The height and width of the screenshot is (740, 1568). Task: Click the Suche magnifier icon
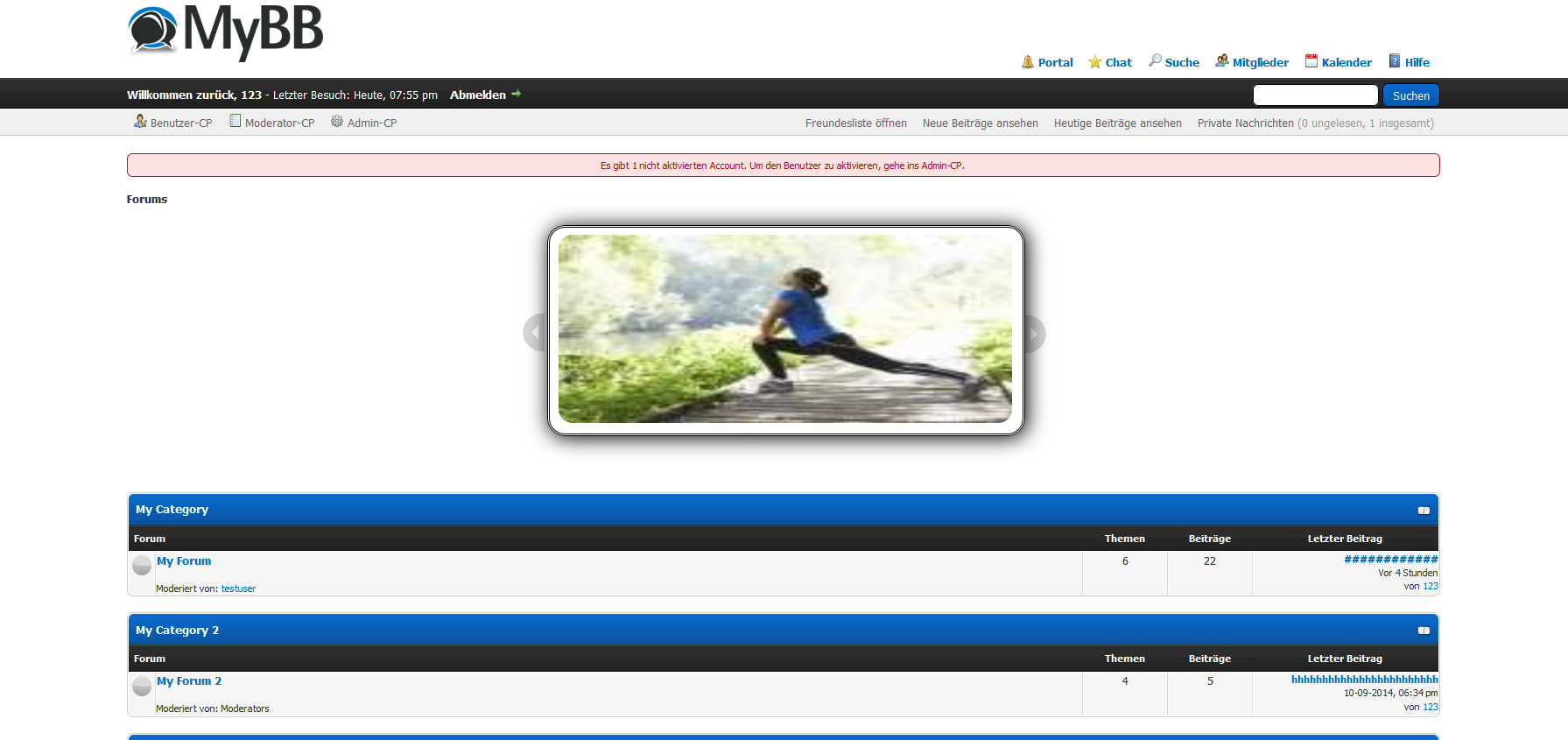click(1155, 61)
